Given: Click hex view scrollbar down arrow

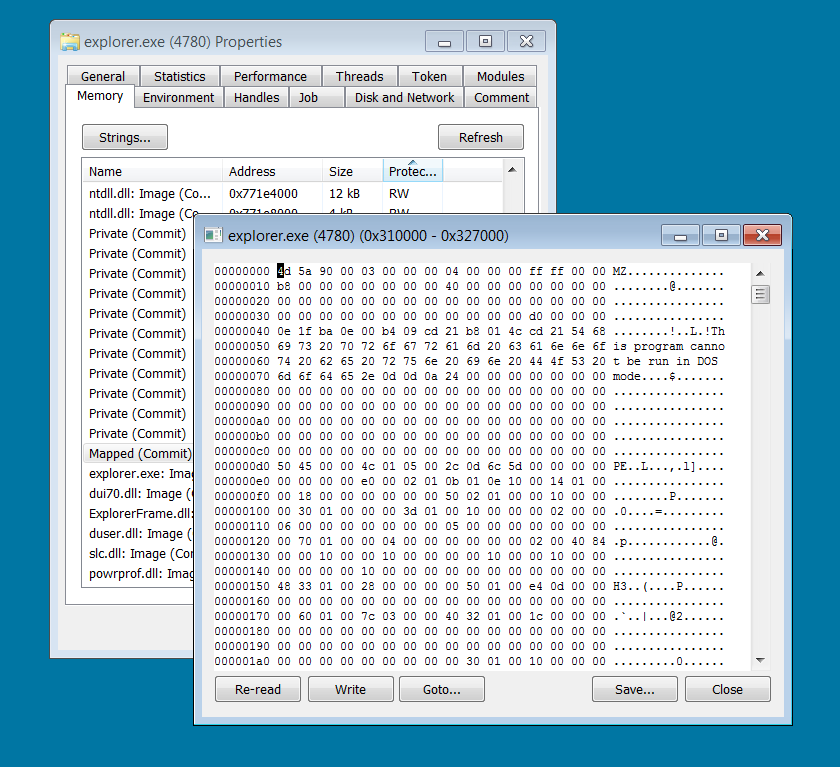Looking at the screenshot, I should [760, 660].
